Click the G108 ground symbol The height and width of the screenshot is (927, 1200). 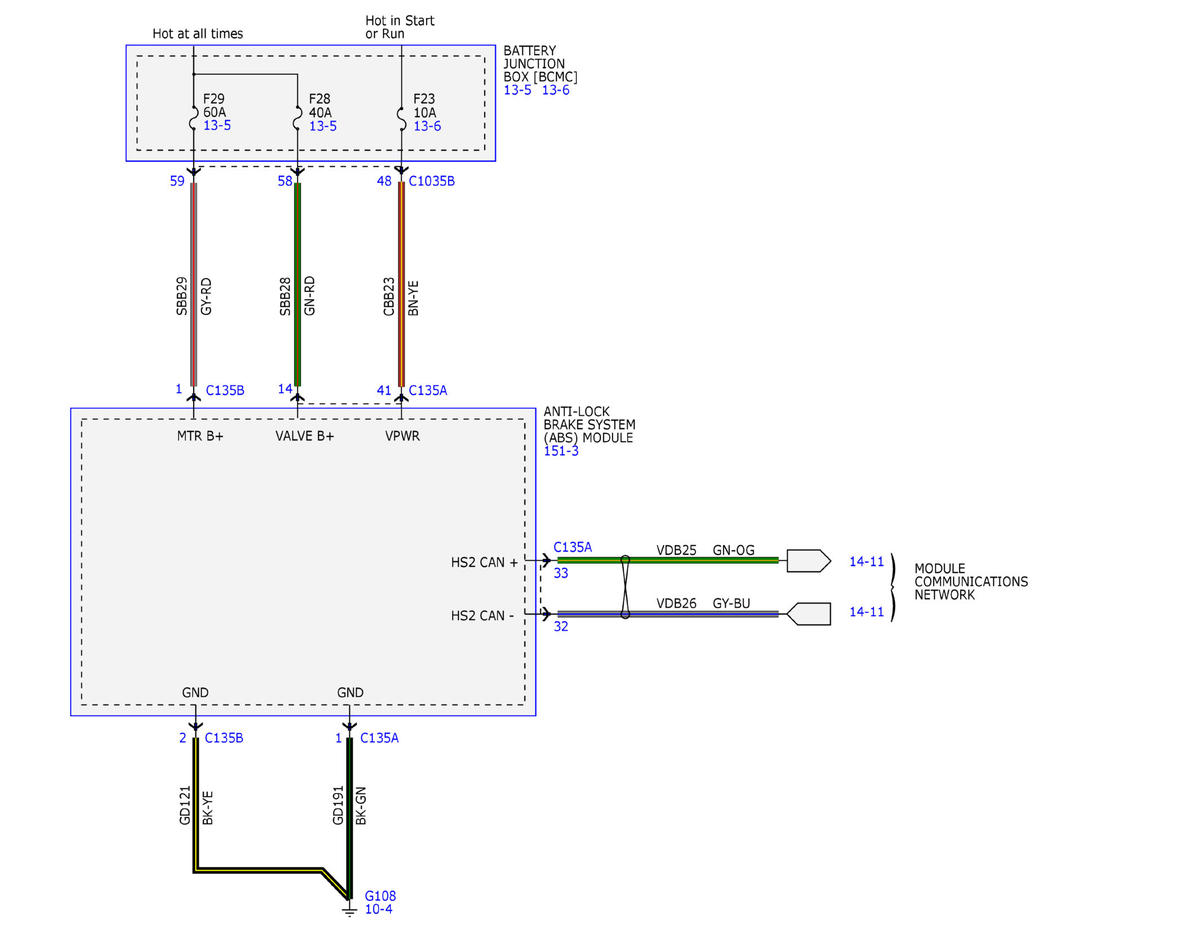click(x=349, y=908)
